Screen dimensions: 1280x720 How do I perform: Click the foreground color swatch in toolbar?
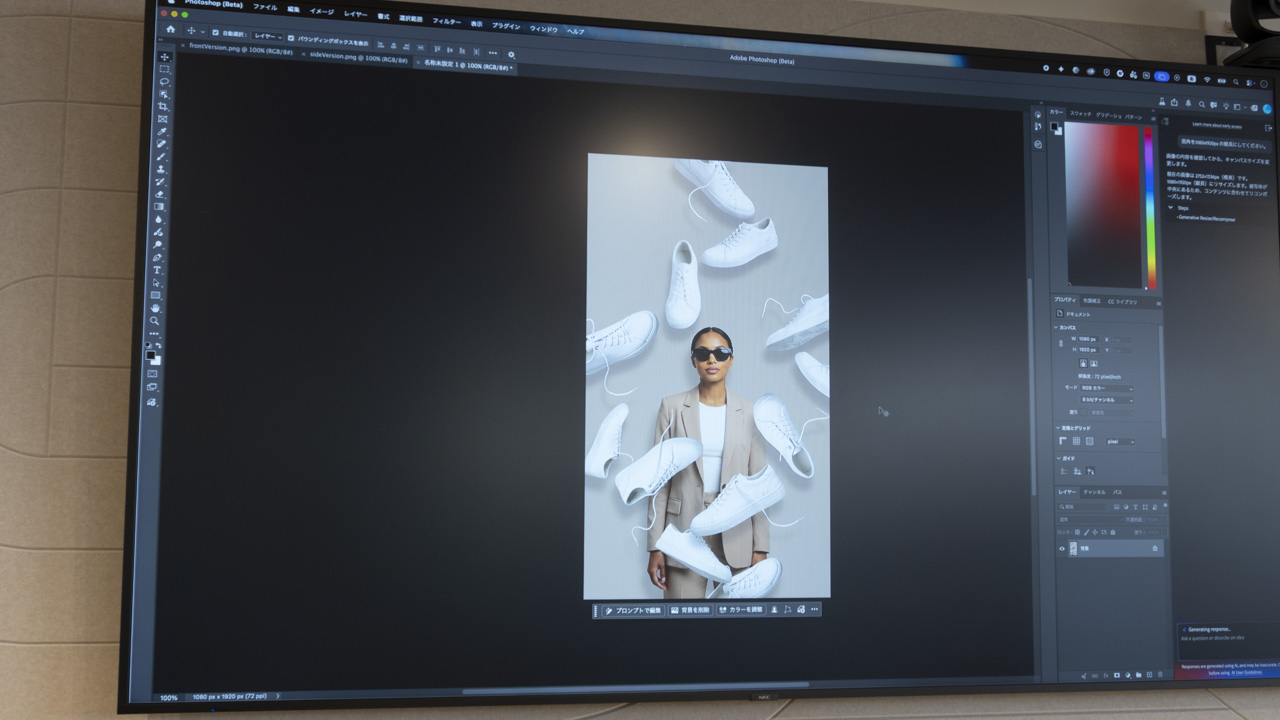[x=150, y=355]
